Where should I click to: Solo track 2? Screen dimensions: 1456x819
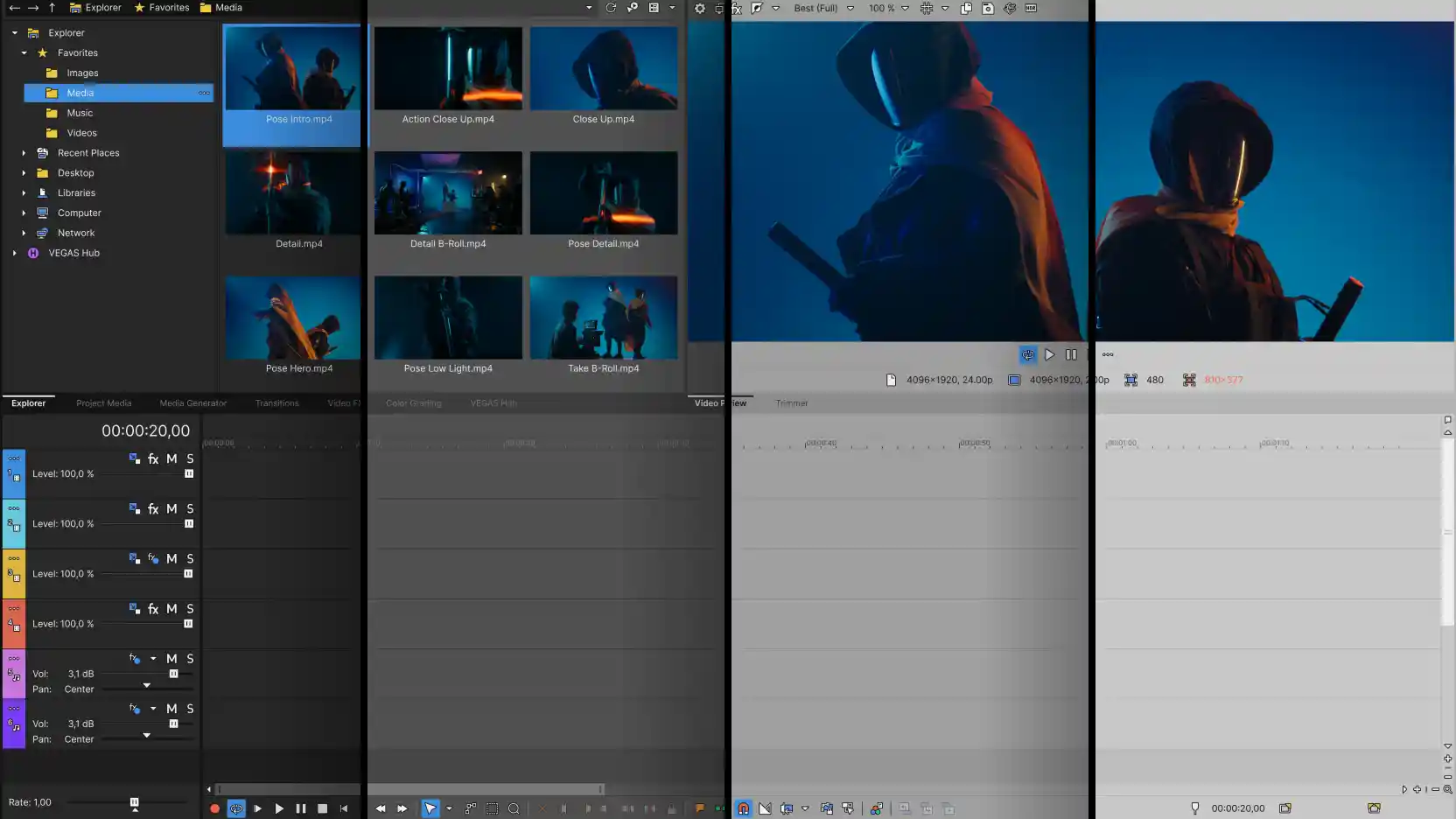click(190, 508)
